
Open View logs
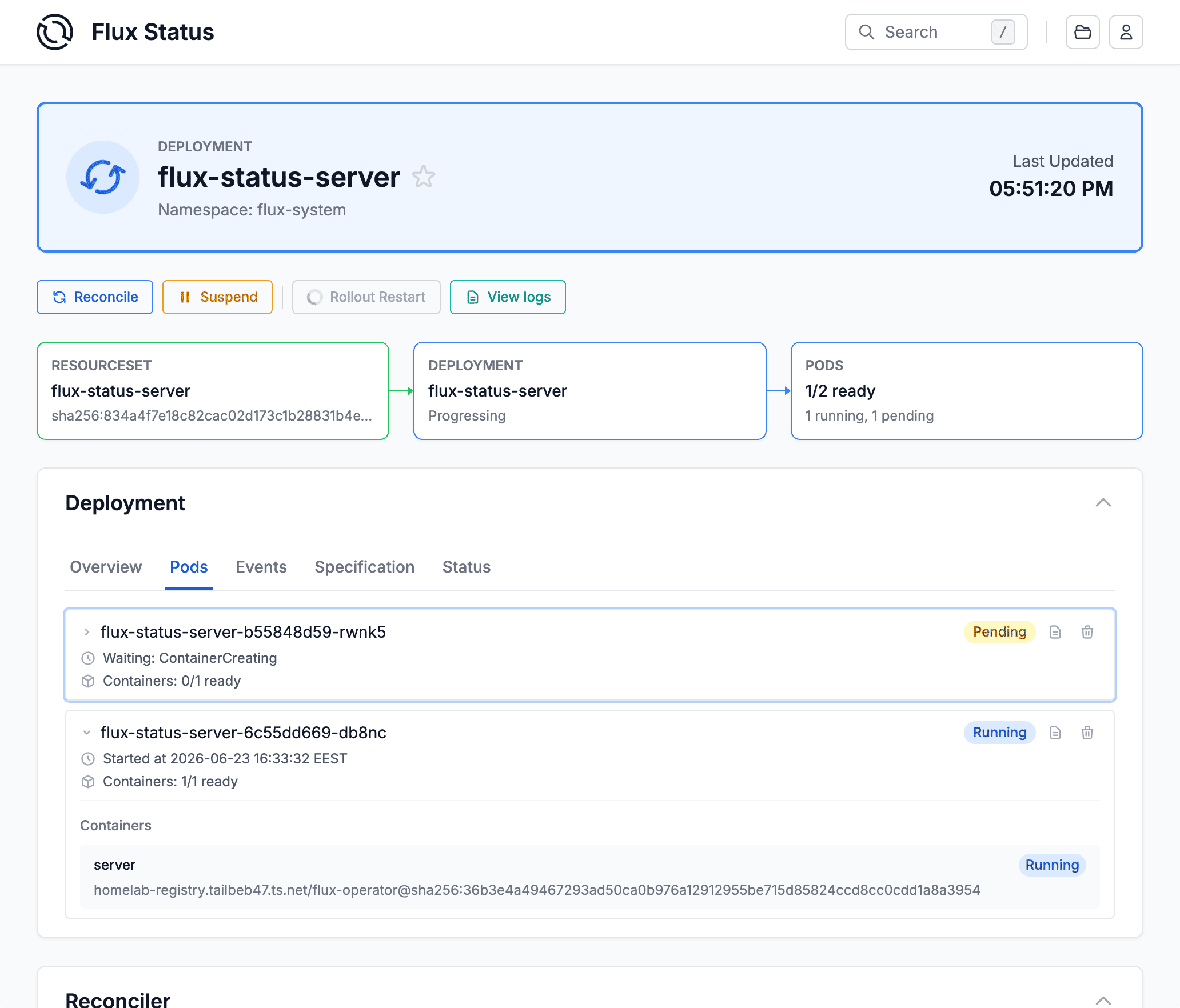508,297
